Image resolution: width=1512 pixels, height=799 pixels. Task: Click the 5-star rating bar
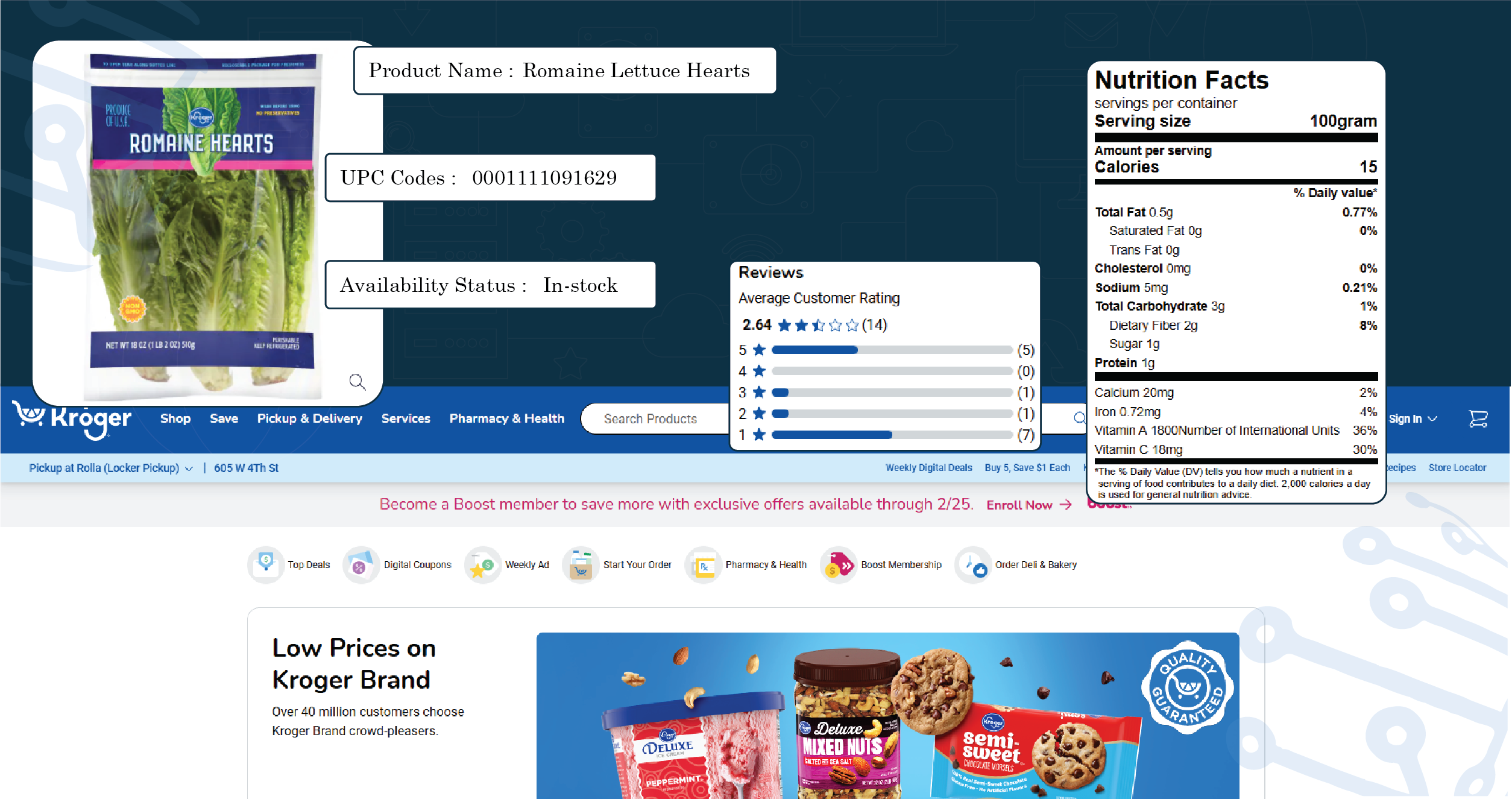point(891,350)
